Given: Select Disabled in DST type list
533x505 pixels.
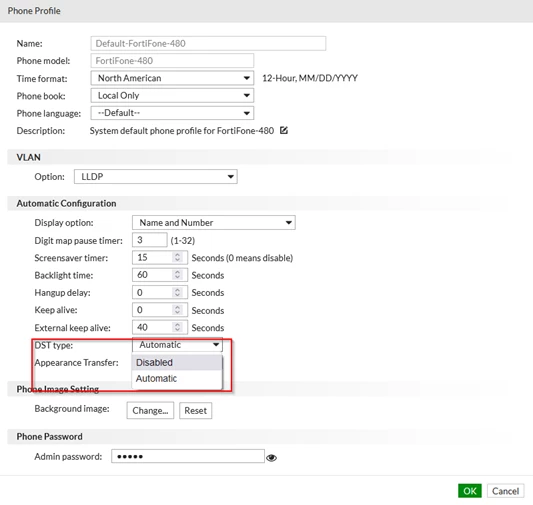Looking at the screenshot, I should coord(177,363).
